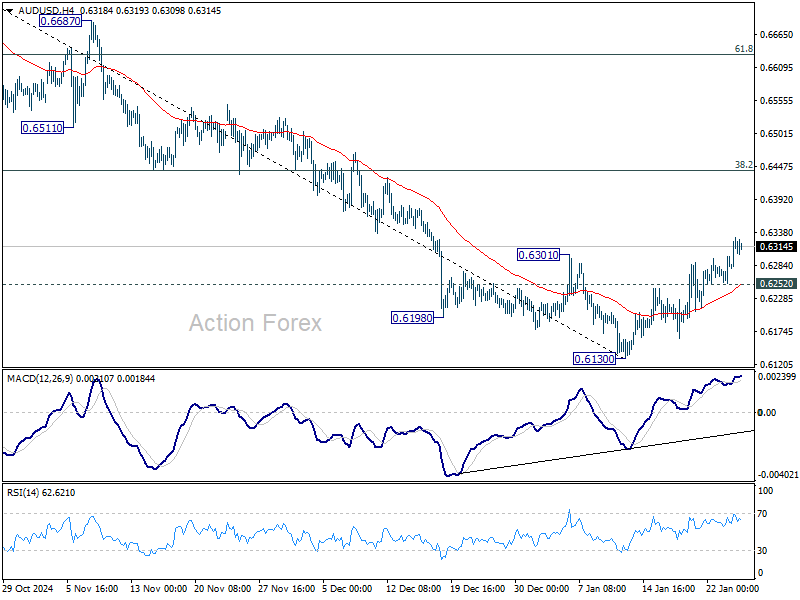
Task: Click the 0.61205 price axis value
Action: tap(777, 364)
